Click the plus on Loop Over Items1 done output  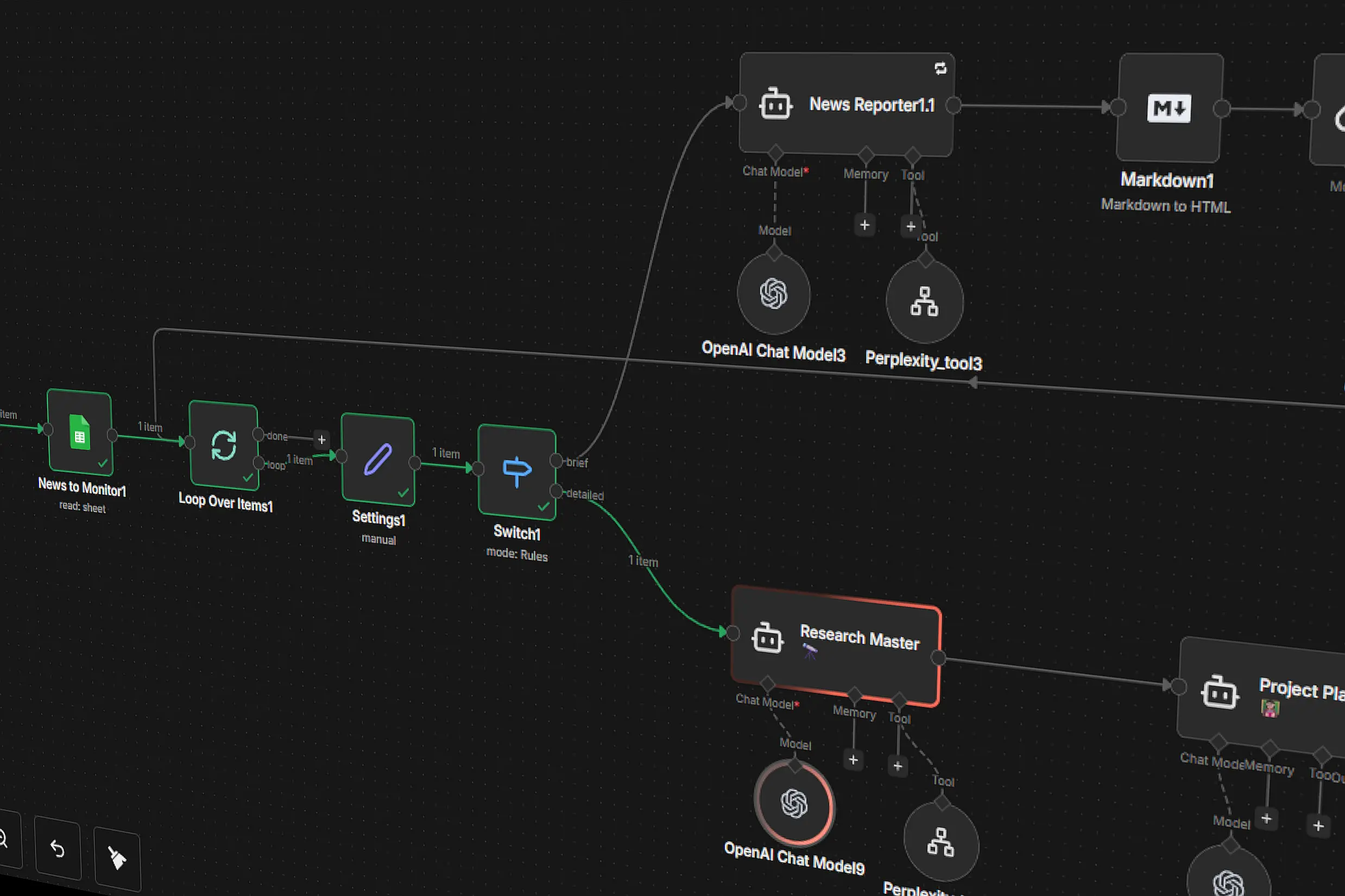click(x=321, y=439)
